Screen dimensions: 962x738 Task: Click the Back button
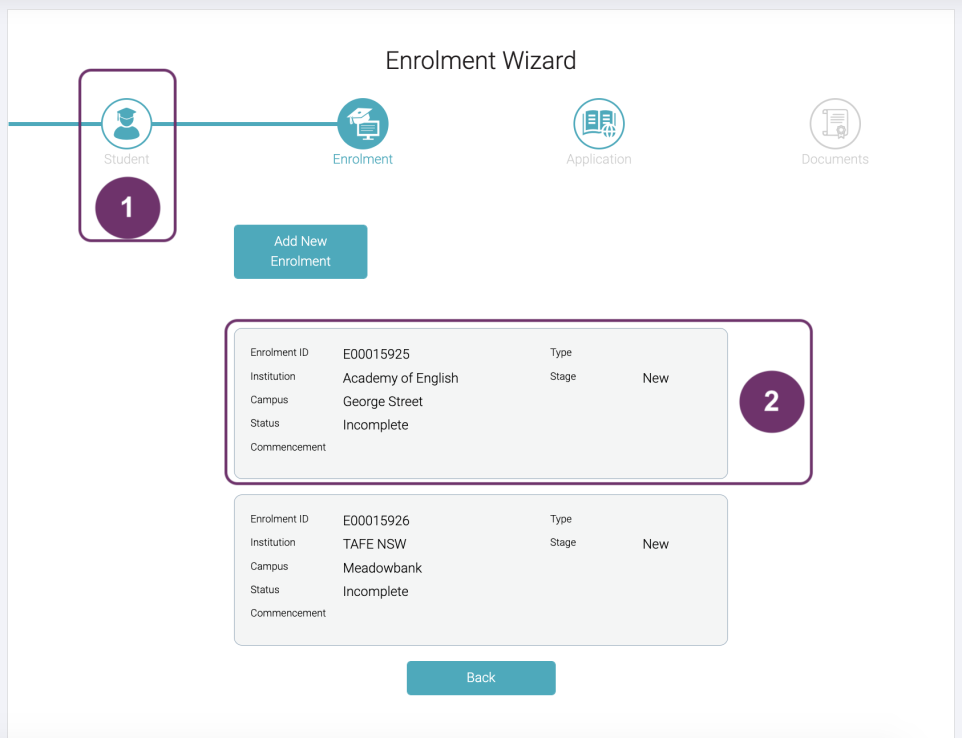pyautogui.click(x=481, y=678)
